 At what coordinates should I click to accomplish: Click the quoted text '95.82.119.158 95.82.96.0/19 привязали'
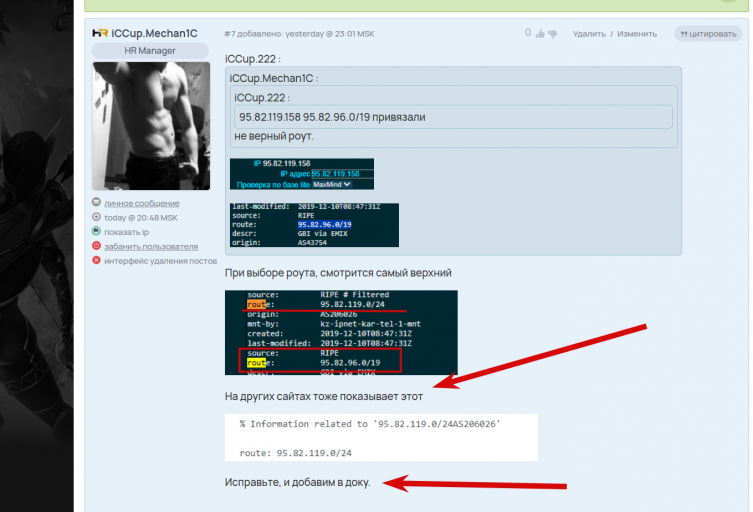332,117
